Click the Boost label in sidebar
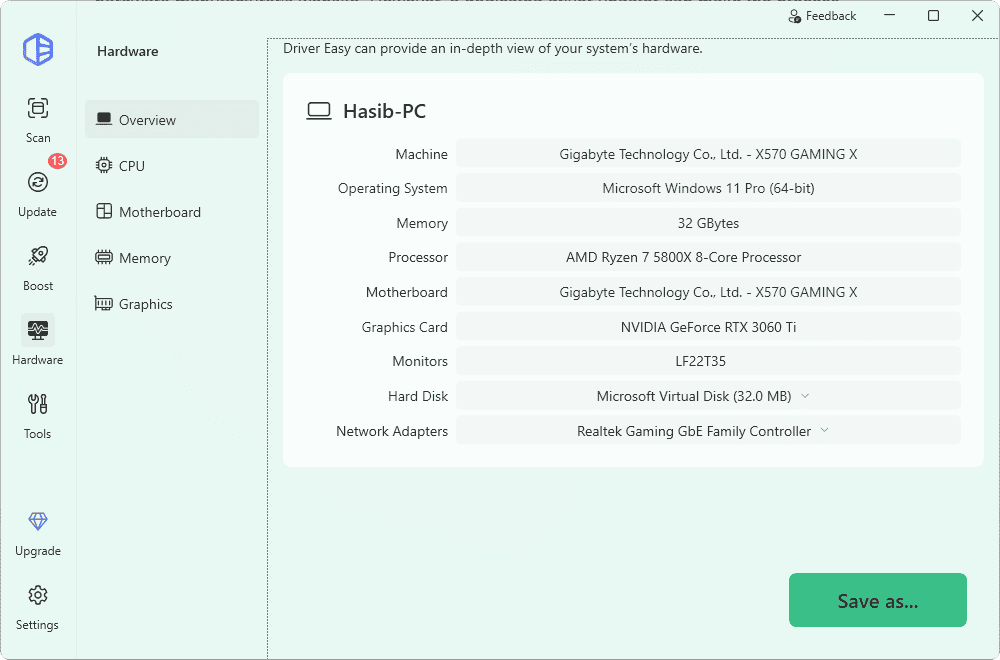Viewport: 1000px width, 660px height. [x=38, y=286]
